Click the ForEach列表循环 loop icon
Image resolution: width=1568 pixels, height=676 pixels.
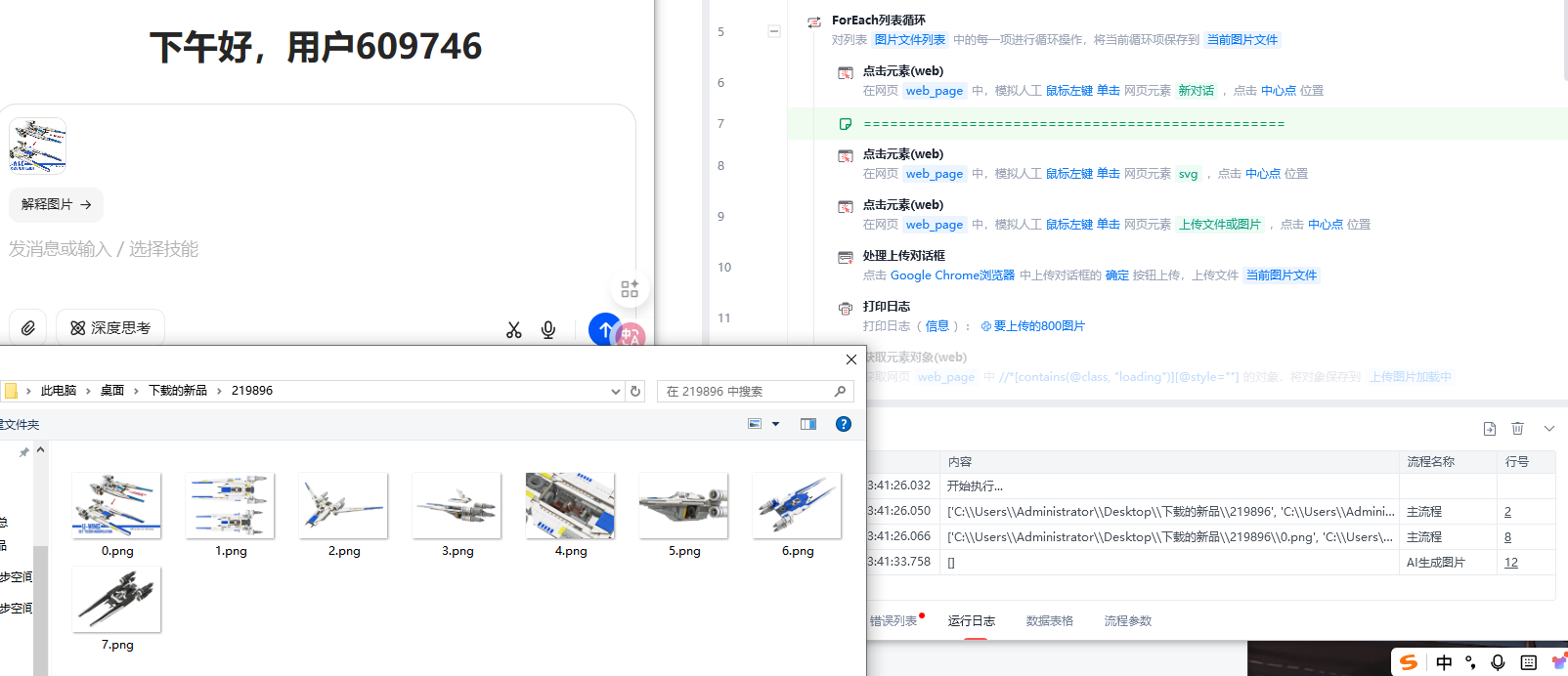814,21
